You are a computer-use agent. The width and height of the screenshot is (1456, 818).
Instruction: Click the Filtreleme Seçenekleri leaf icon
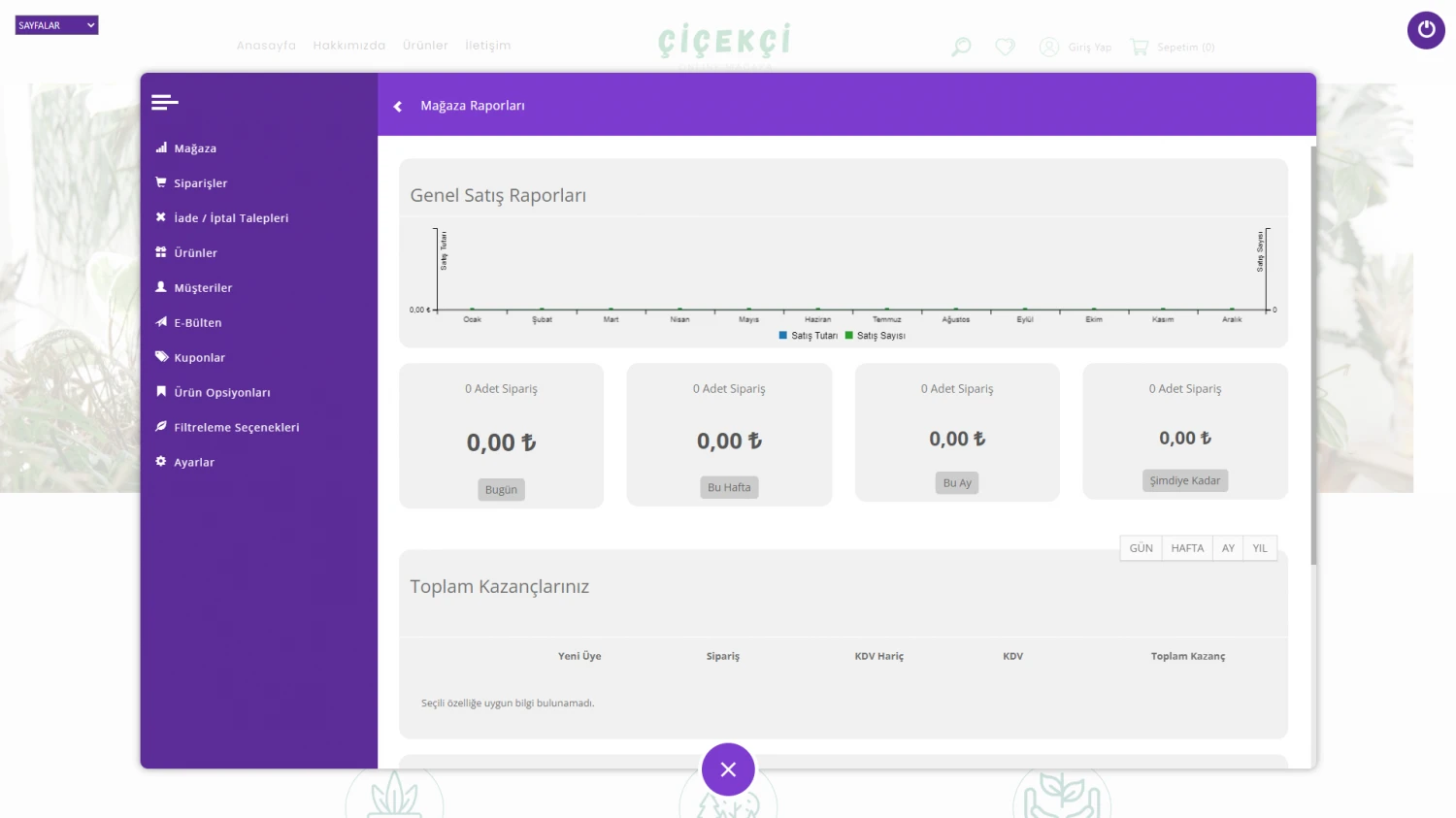161,427
